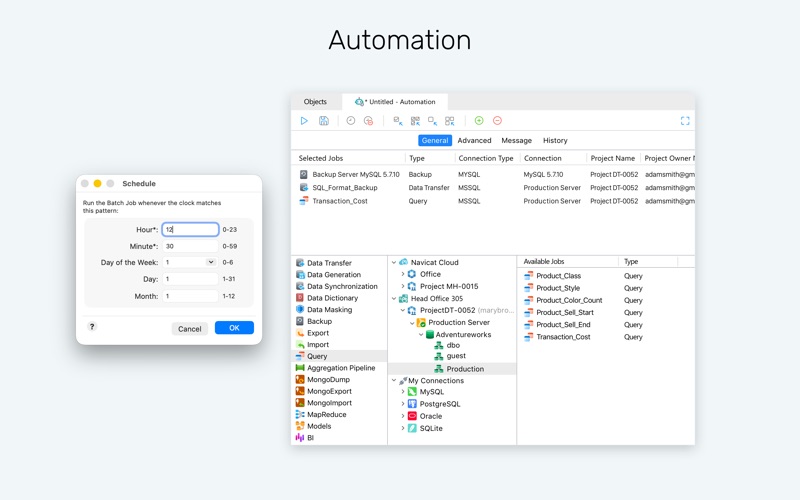Collapse the Production Server node

coord(412,322)
